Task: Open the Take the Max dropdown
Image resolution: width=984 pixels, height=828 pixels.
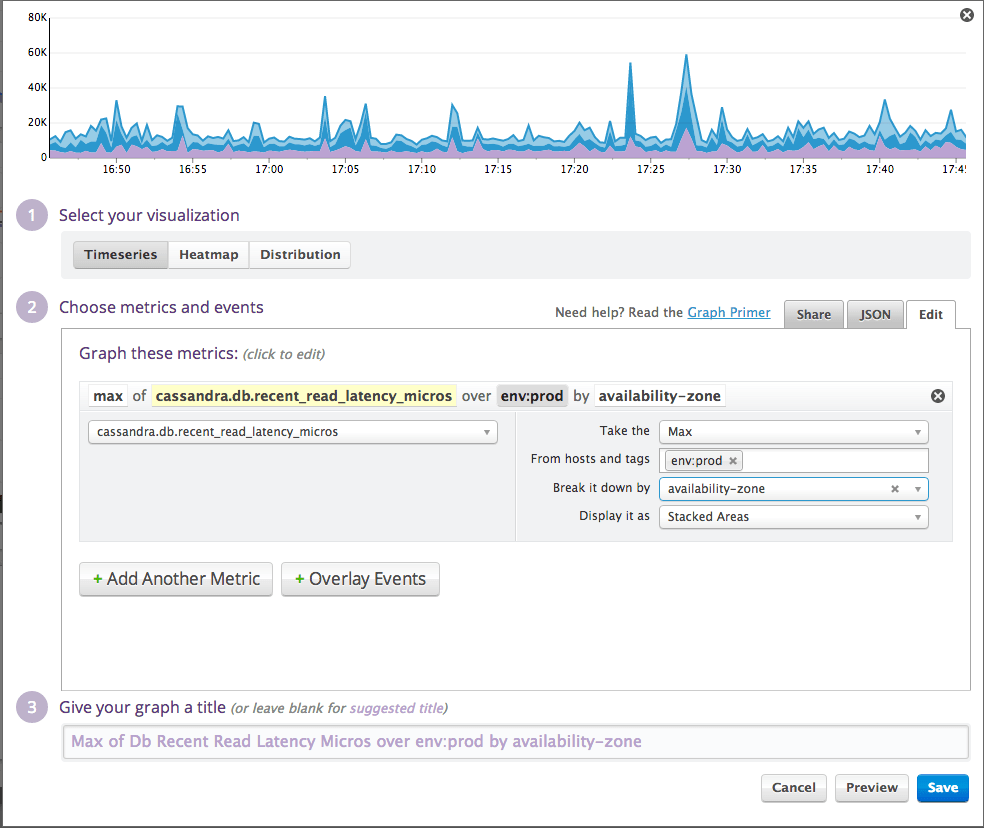Action: click(793, 432)
